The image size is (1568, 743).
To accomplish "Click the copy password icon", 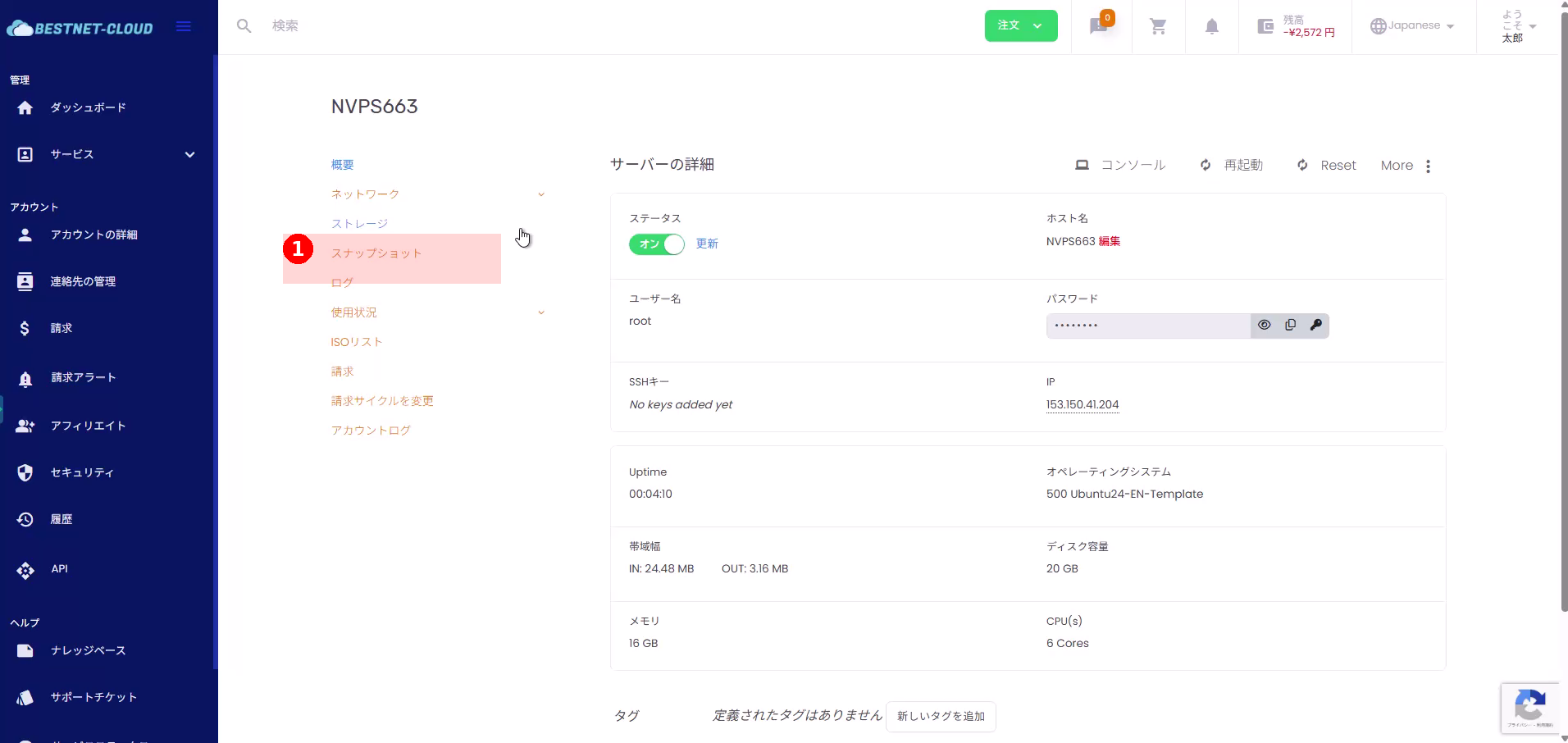I will (x=1290, y=326).
